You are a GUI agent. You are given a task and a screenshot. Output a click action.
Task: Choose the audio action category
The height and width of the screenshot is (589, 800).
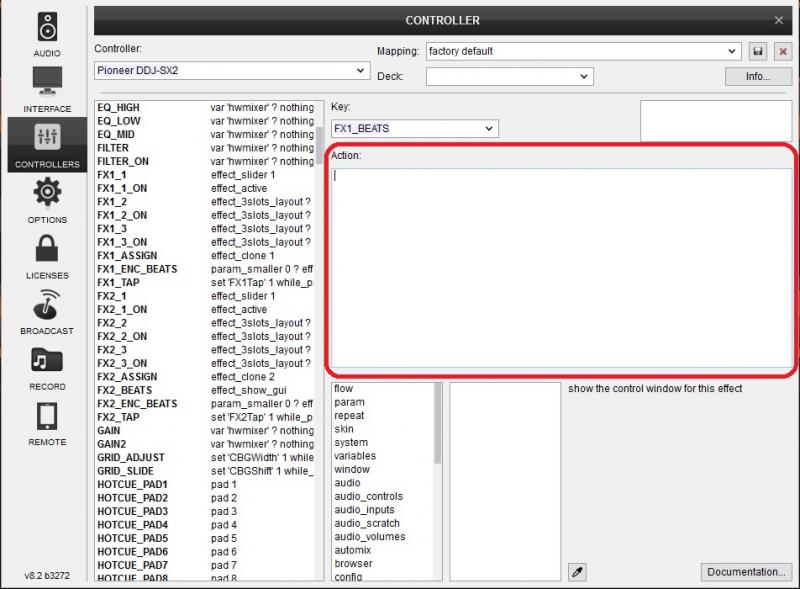click(383, 483)
